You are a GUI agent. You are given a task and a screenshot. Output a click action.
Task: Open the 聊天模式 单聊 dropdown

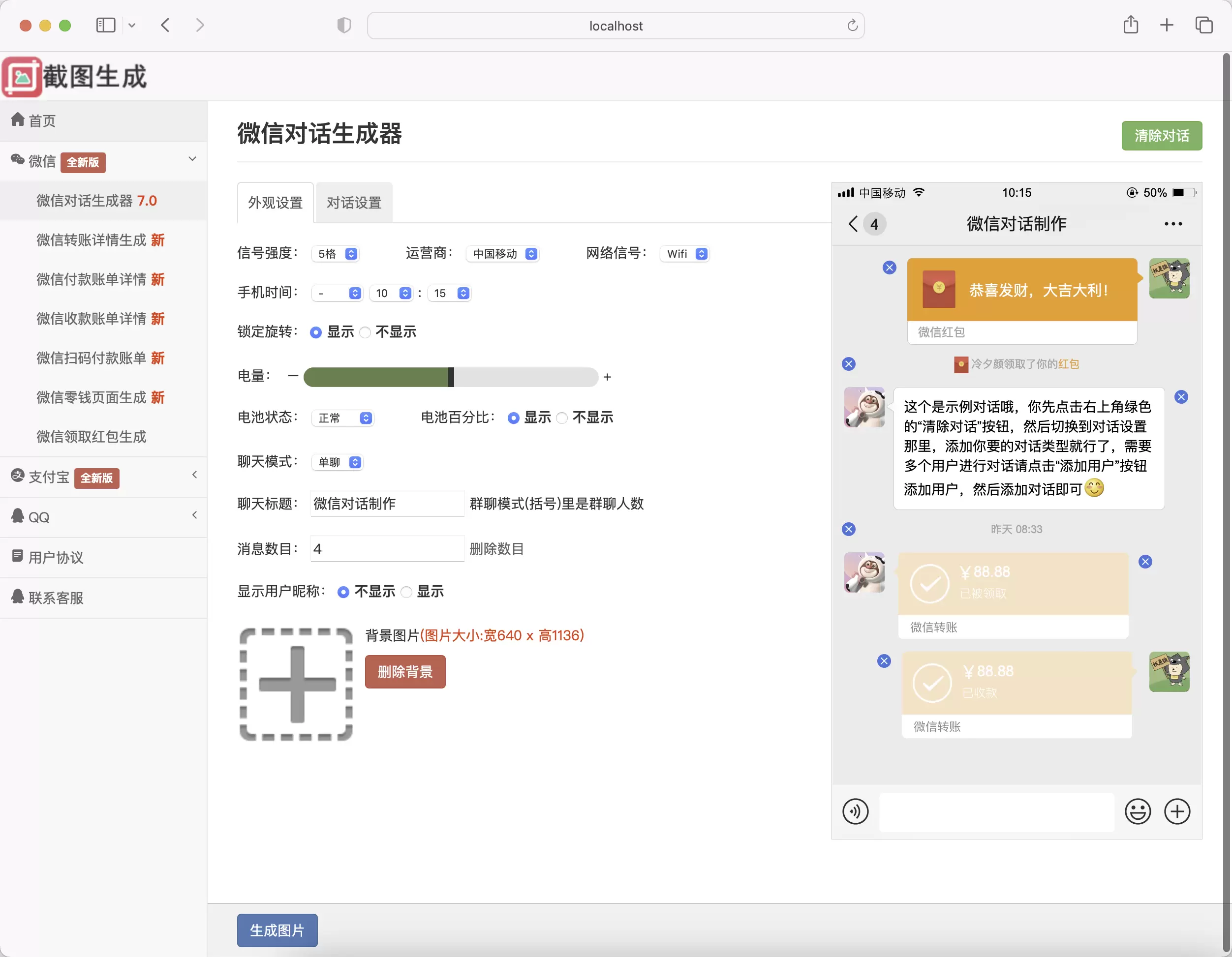tap(338, 462)
